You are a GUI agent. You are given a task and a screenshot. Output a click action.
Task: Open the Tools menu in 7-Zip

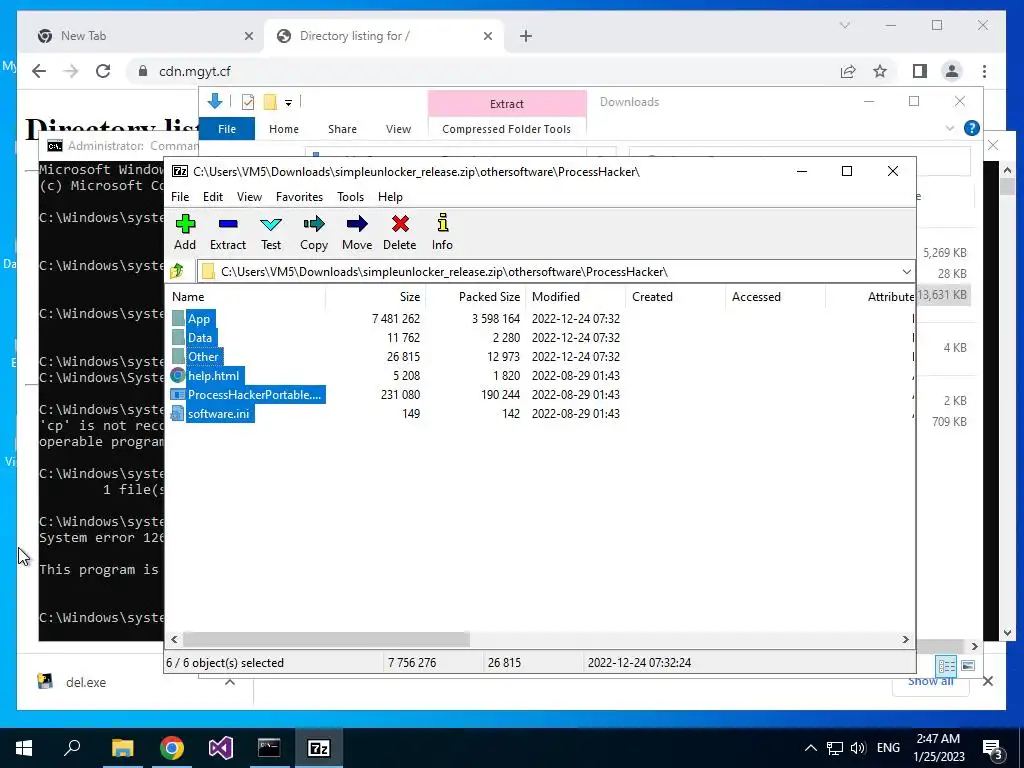pyautogui.click(x=350, y=197)
